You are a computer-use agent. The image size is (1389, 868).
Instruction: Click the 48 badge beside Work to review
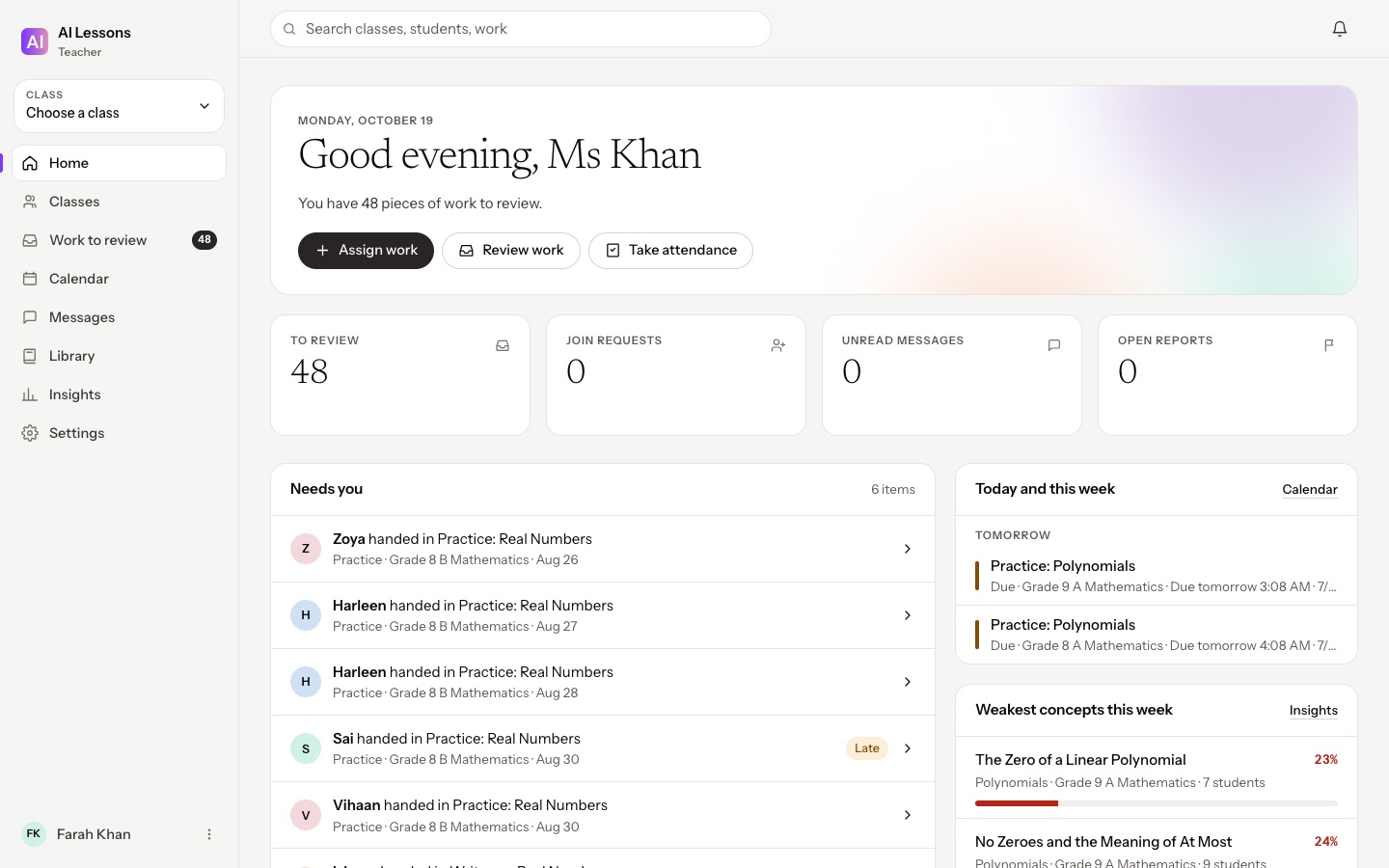tap(204, 240)
